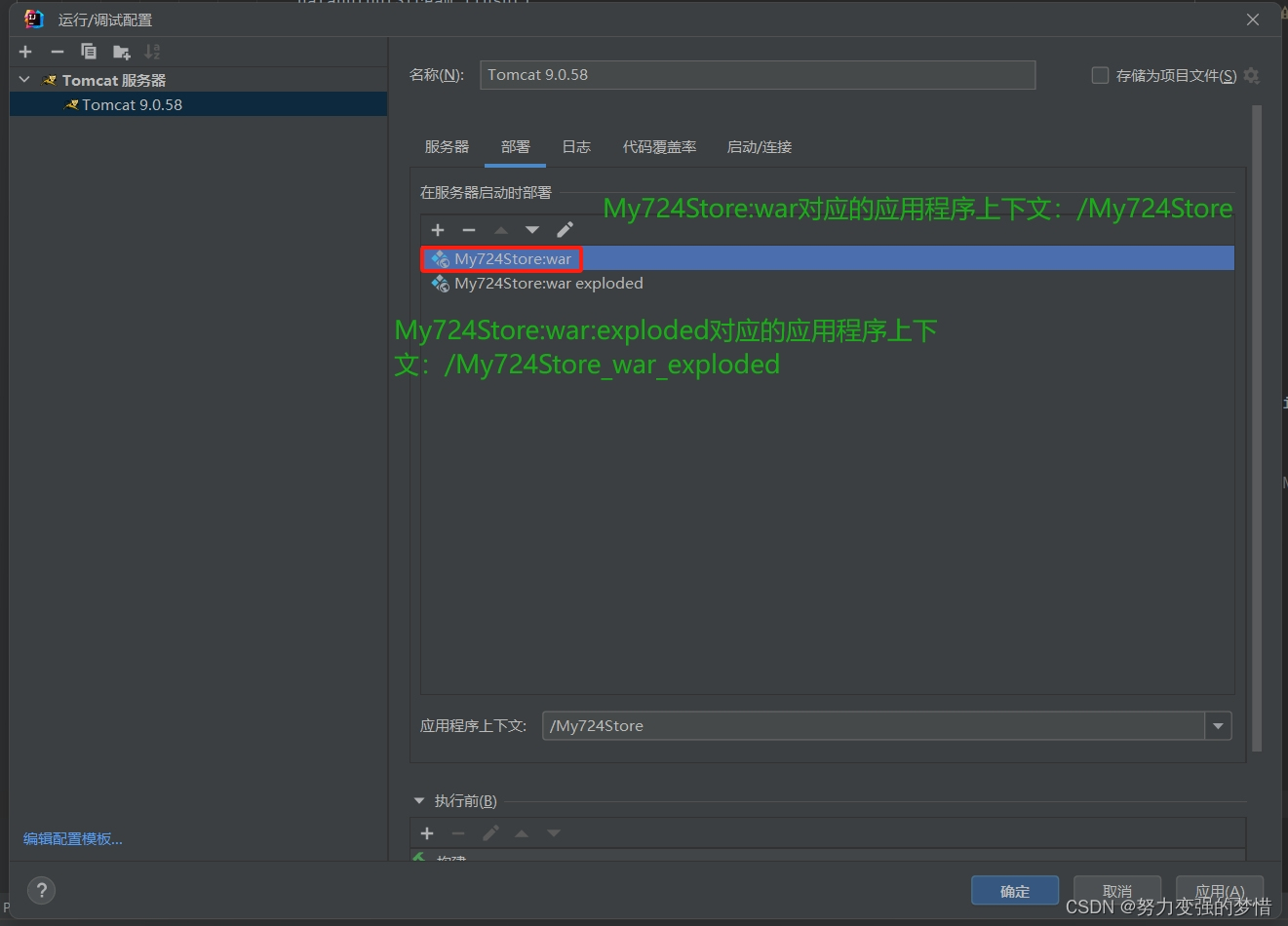Remove the selected deployment artifact
Image resolution: width=1288 pixels, height=926 pixels.
point(469,230)
